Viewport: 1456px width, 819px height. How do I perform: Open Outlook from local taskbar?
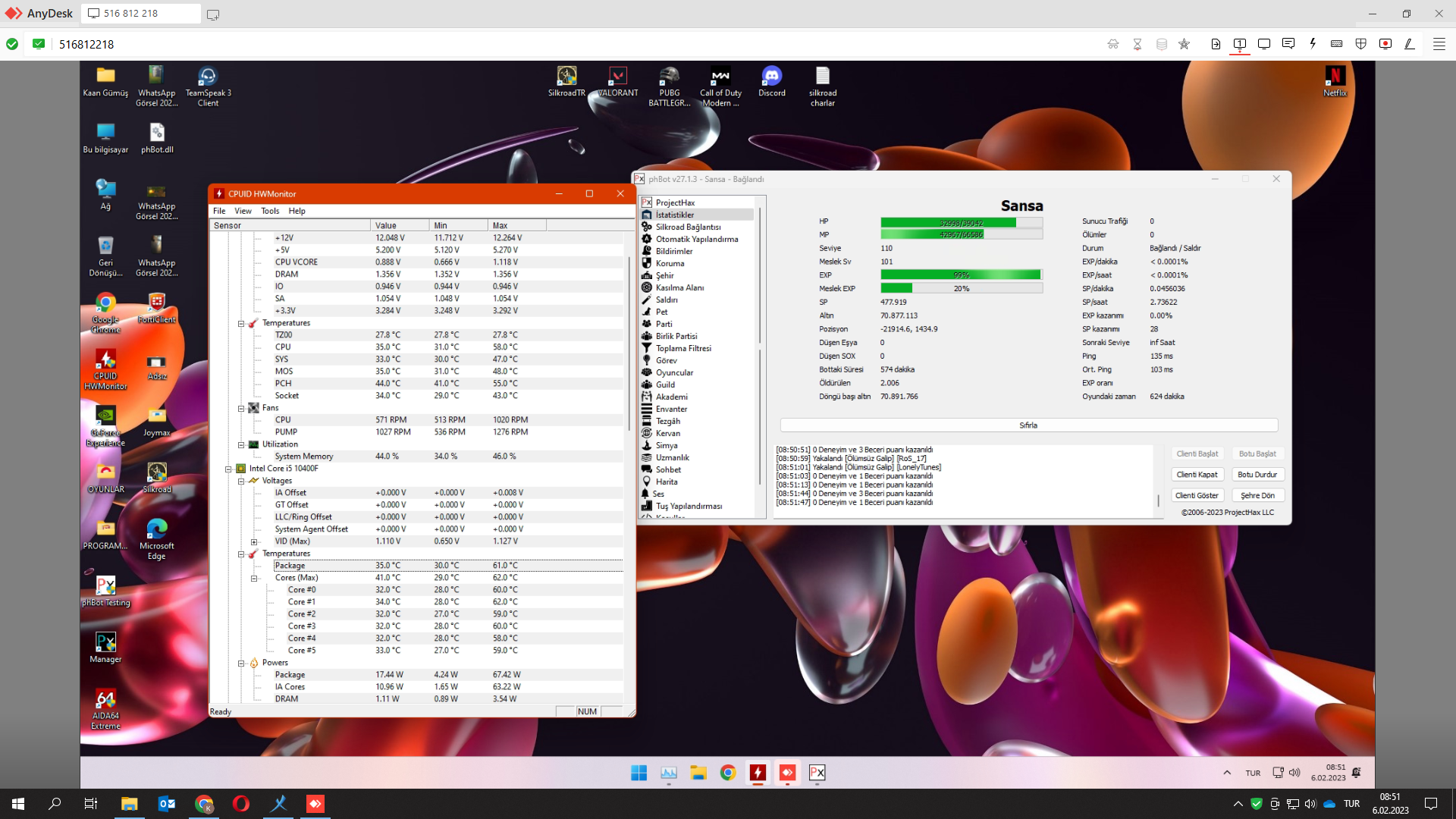pos(167,804)
